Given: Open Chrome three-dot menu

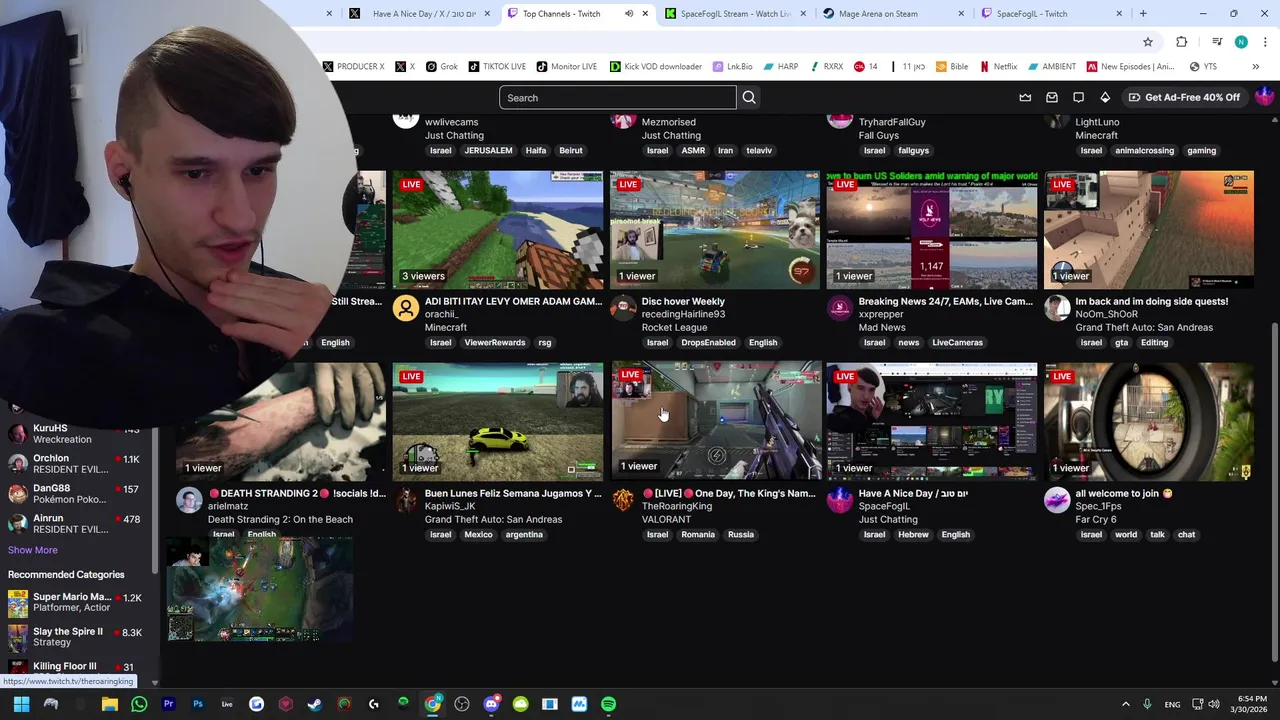Looking at the screenshot, I should 1265,42.
